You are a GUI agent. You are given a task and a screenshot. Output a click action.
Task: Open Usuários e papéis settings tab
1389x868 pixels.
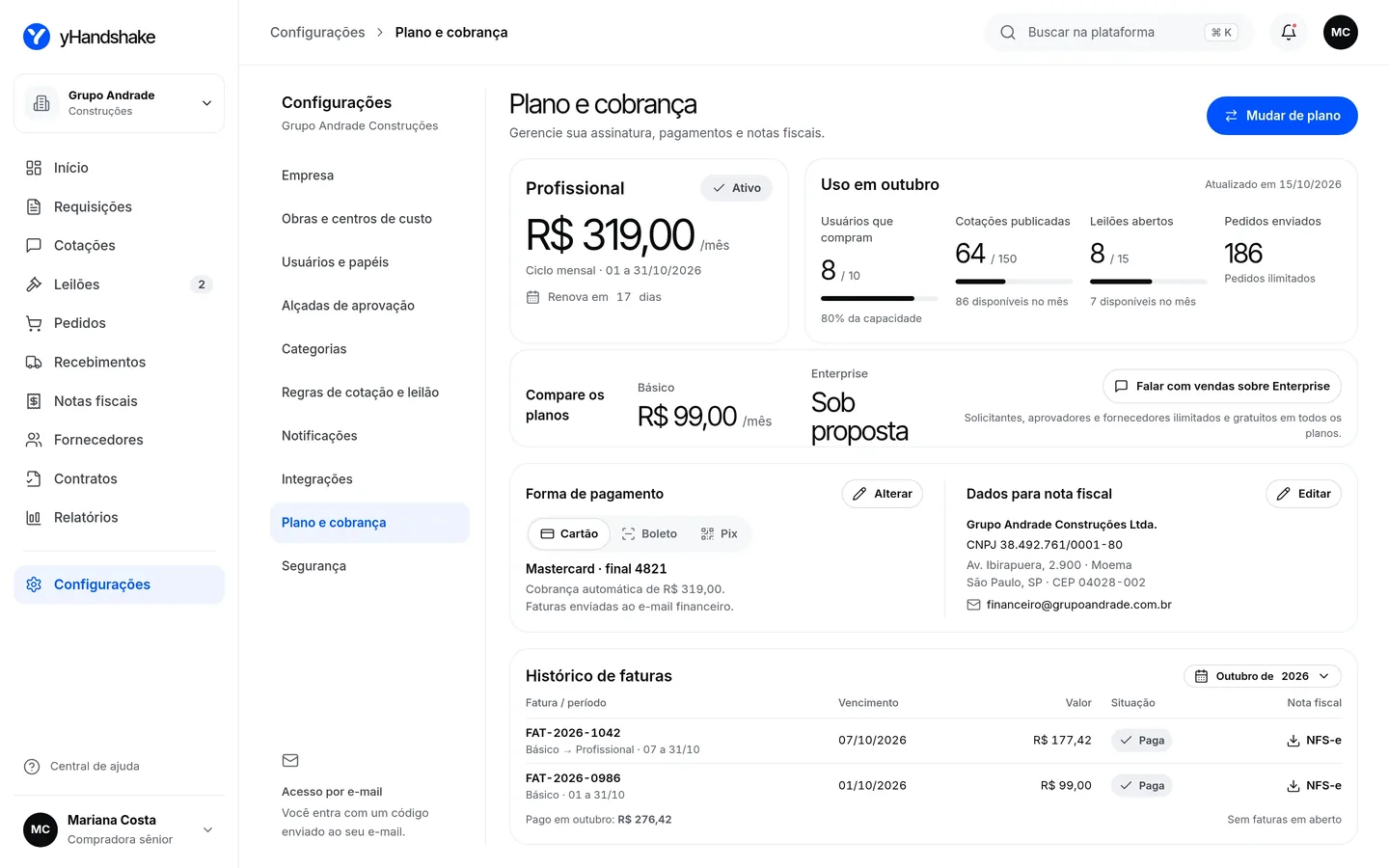[369, 262]
